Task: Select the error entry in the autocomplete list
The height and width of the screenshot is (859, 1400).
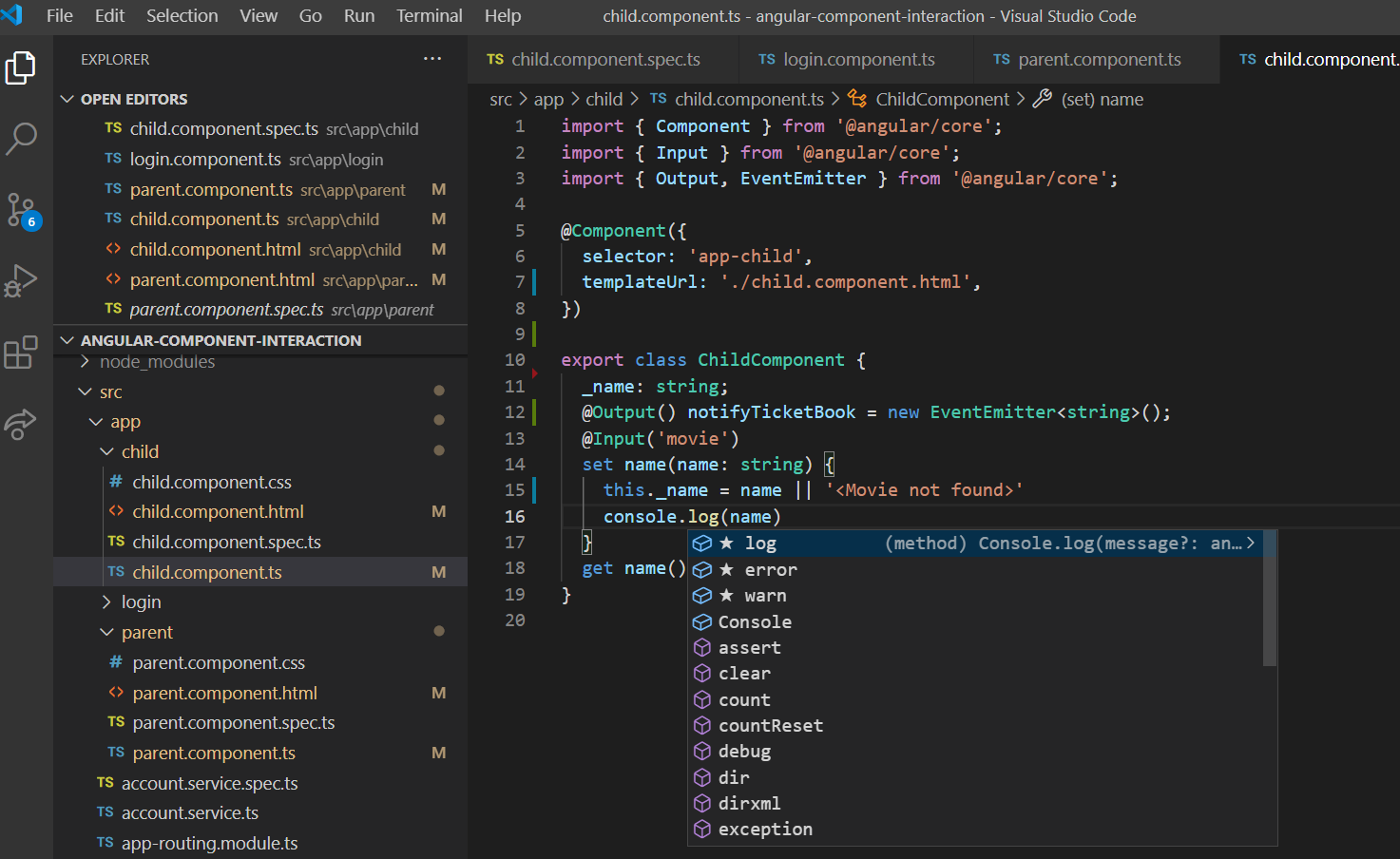Action: click(770, 569)
